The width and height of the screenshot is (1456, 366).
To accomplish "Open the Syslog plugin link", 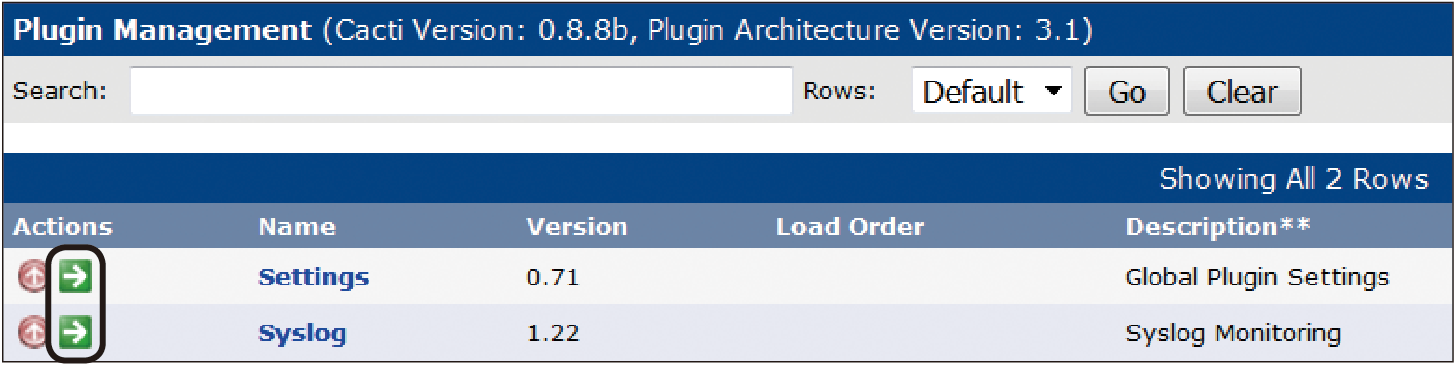I will click(x=303, y=332).
